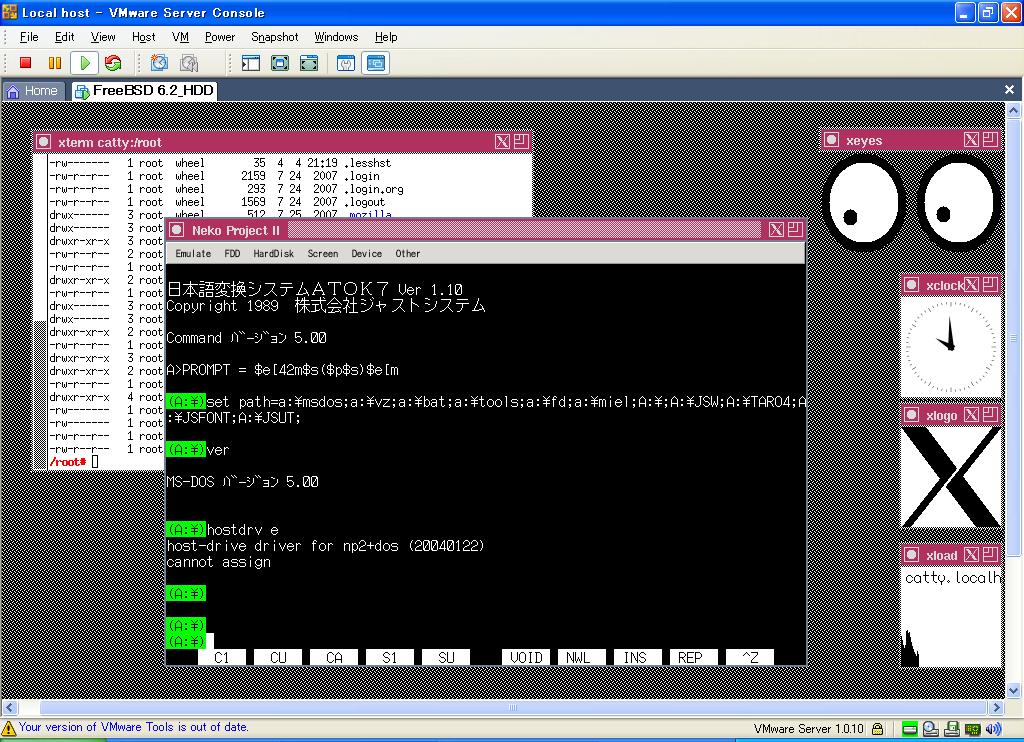Open the Windows menu
Viewport: 1024px width, 742px height.
pyautogui.click(x=336, y=37)
